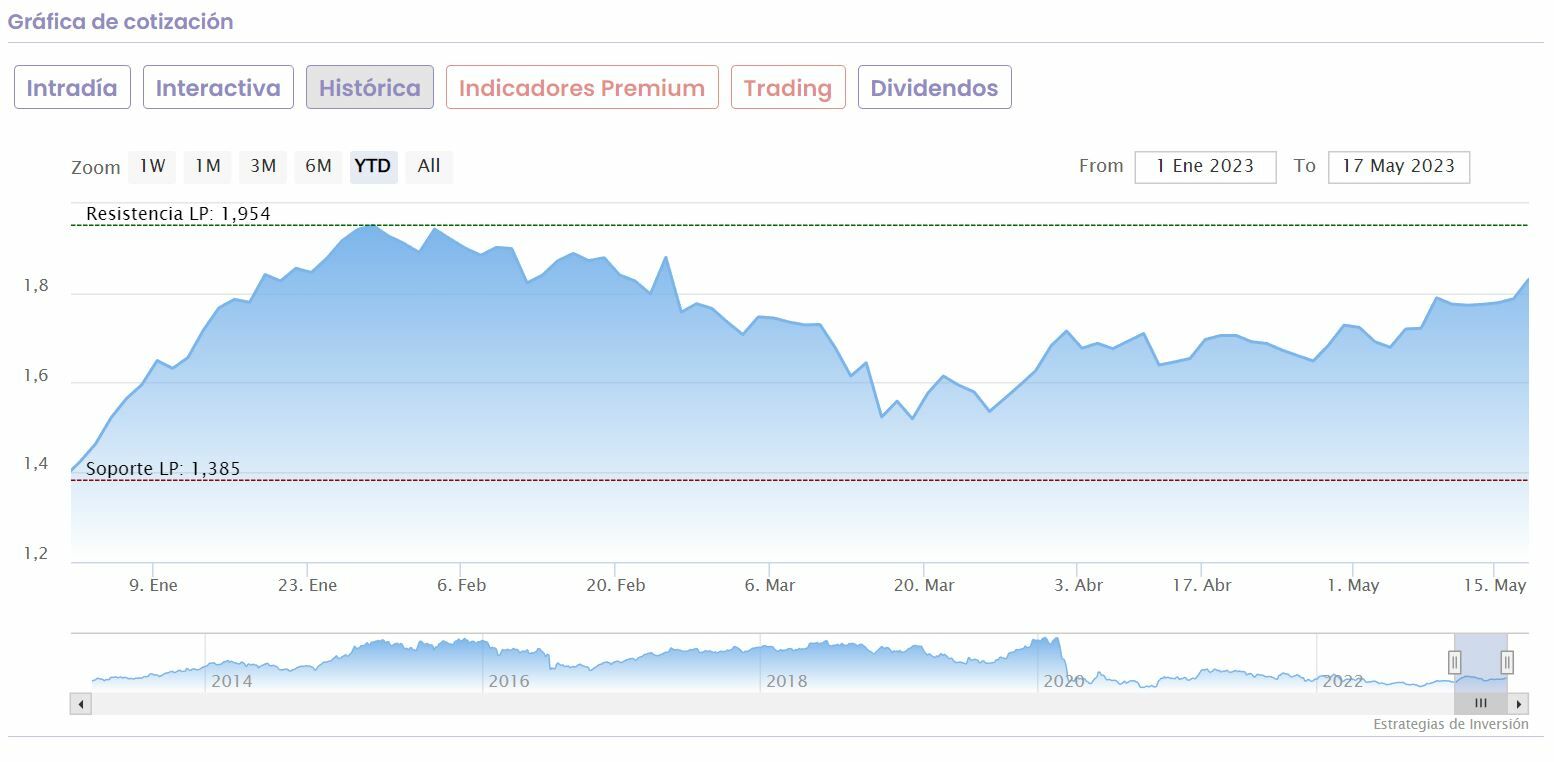The width and height of the screenshot is (1554, 762).
Task: Click the right navigator range handle
Action: [x=1507, y=662]
